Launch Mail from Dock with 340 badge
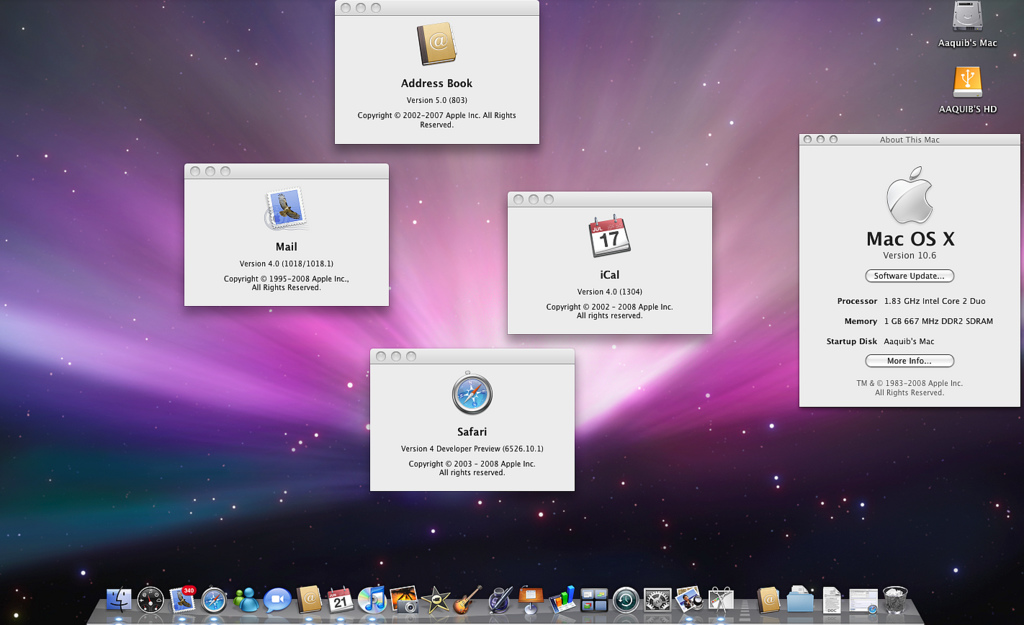Viewport: 1024px width, 625px height. coord(183,600)
